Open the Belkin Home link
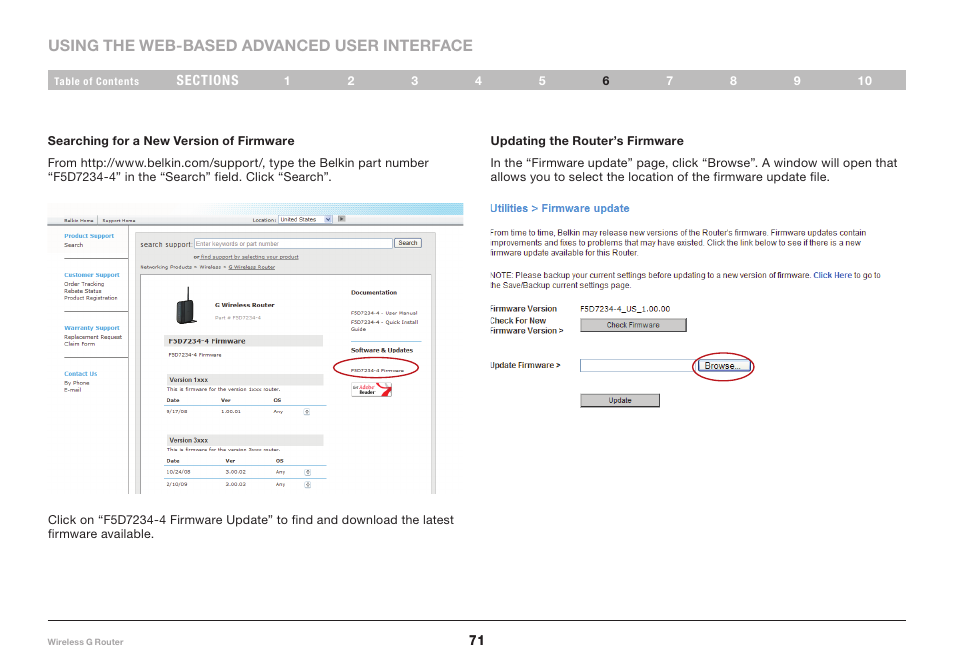The height and width of the screenshot is (668, 954). coord(78,220)
